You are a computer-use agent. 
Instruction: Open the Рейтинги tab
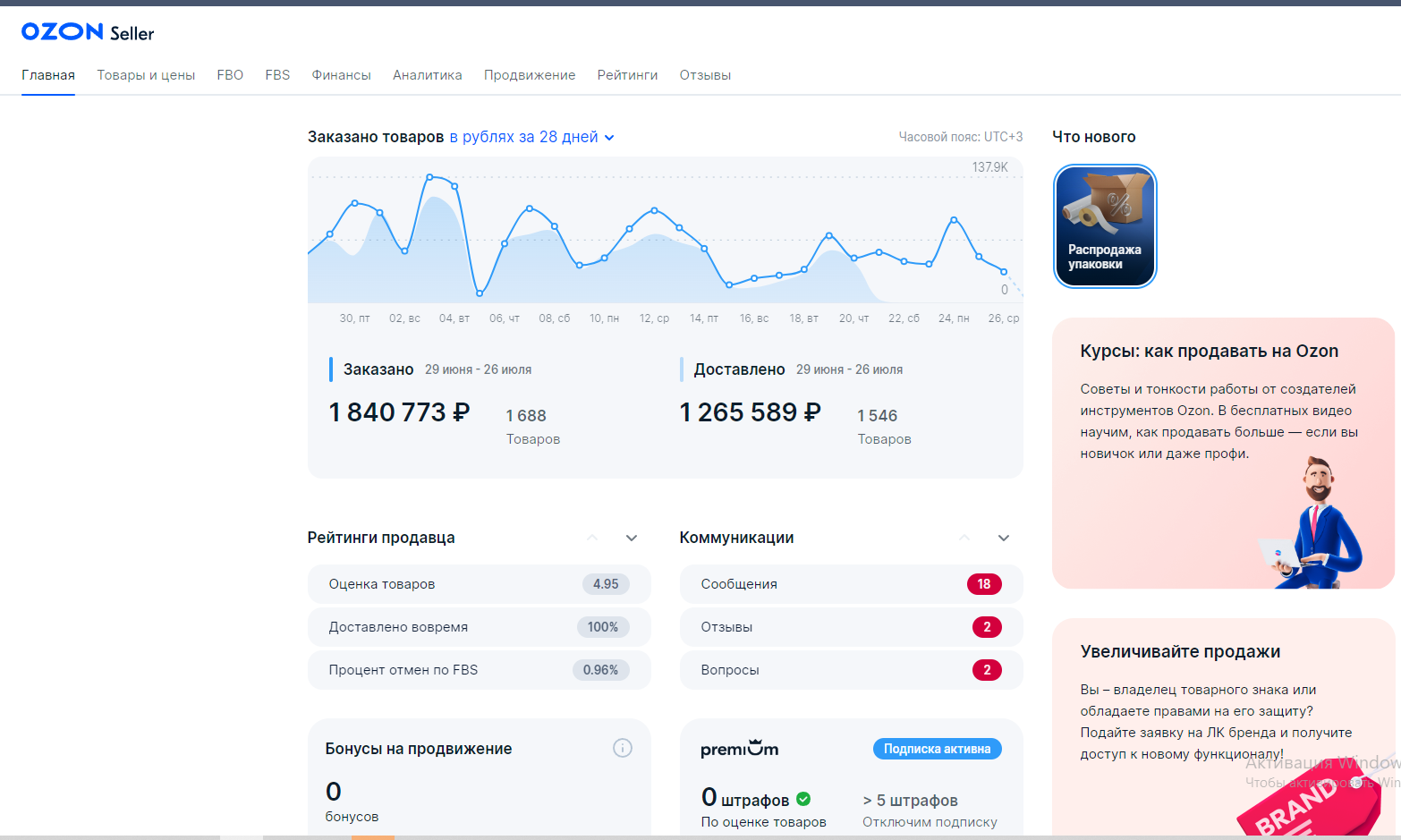click(x=627, y=75)
